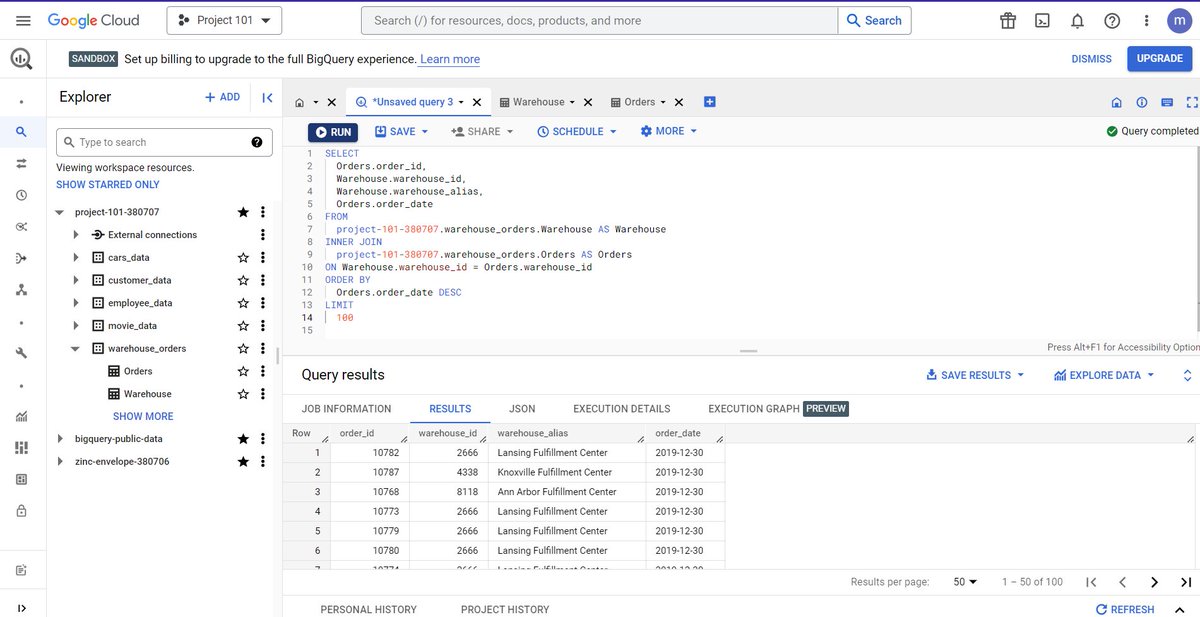1200x617 pixels.
Task: Run the query with RUN button
Action: tap(333, 132)
